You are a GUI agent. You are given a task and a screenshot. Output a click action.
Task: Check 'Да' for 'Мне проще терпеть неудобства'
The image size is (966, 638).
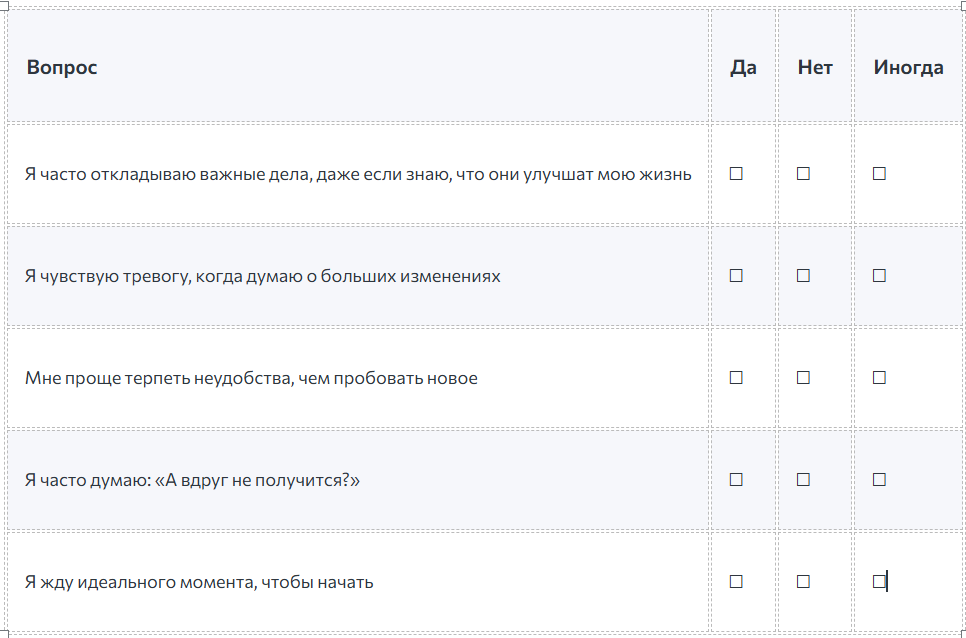click(x=736, y=378)
